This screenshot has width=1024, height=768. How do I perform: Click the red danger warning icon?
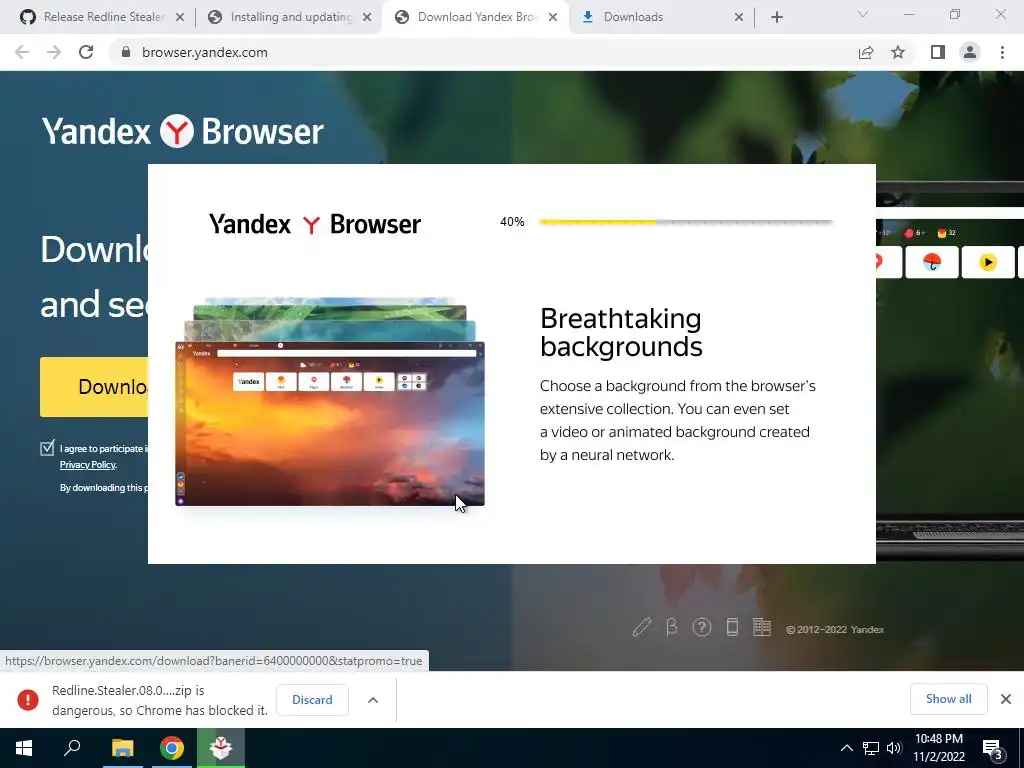click(27, 699)
